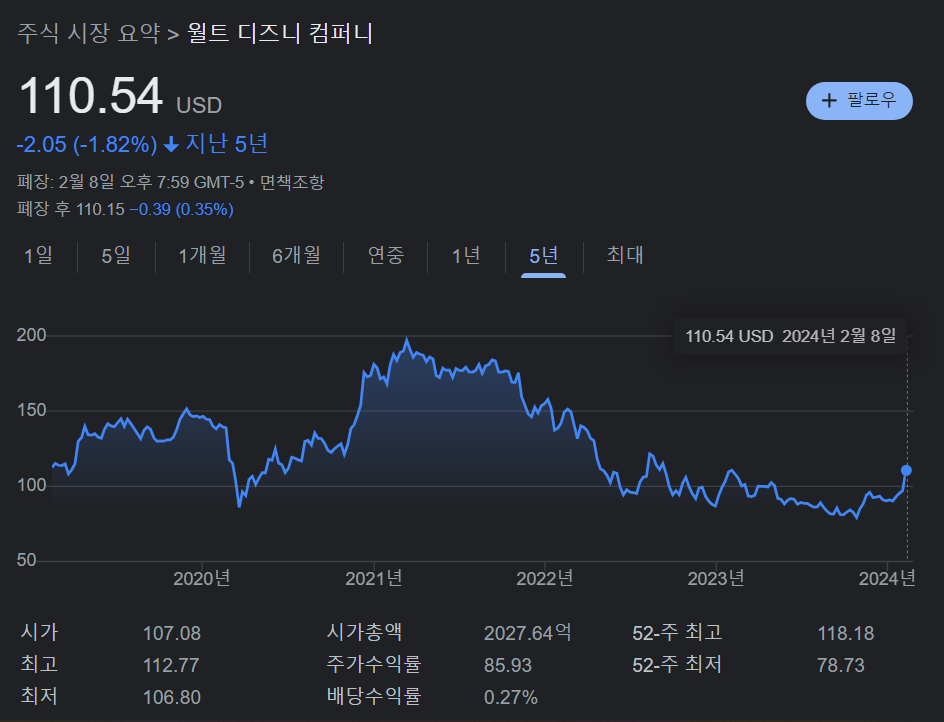Switch to the 6개월 range tab
944x722 pixels.
tap(296, 255)
